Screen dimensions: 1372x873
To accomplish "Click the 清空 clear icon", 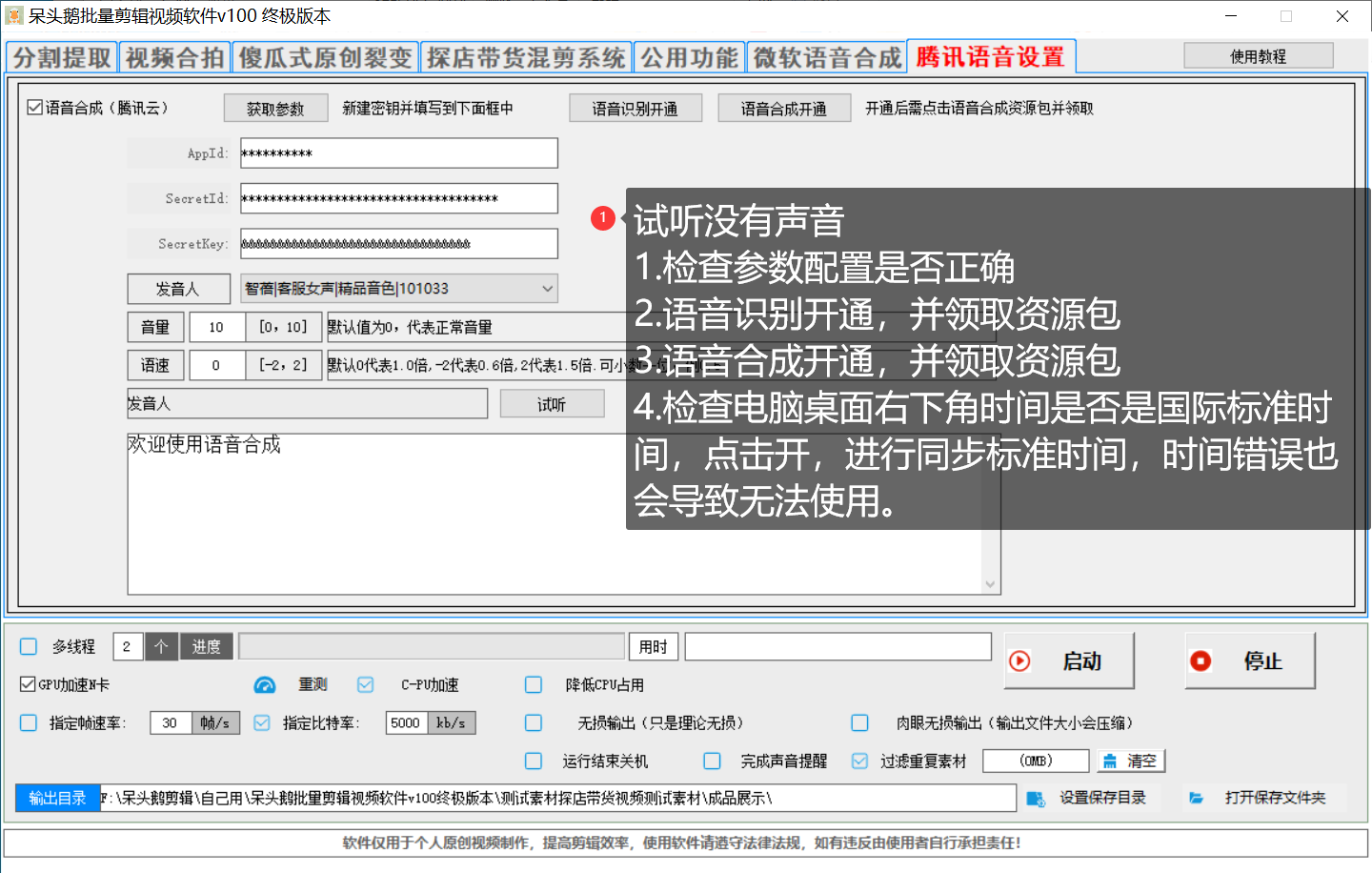I will (1110, 761).
